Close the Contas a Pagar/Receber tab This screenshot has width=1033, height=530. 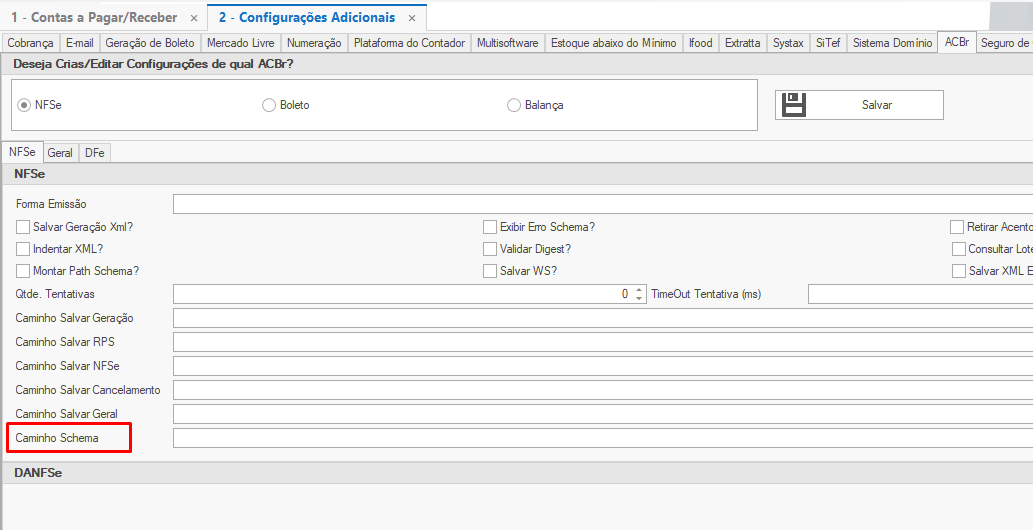click(194, 18)
